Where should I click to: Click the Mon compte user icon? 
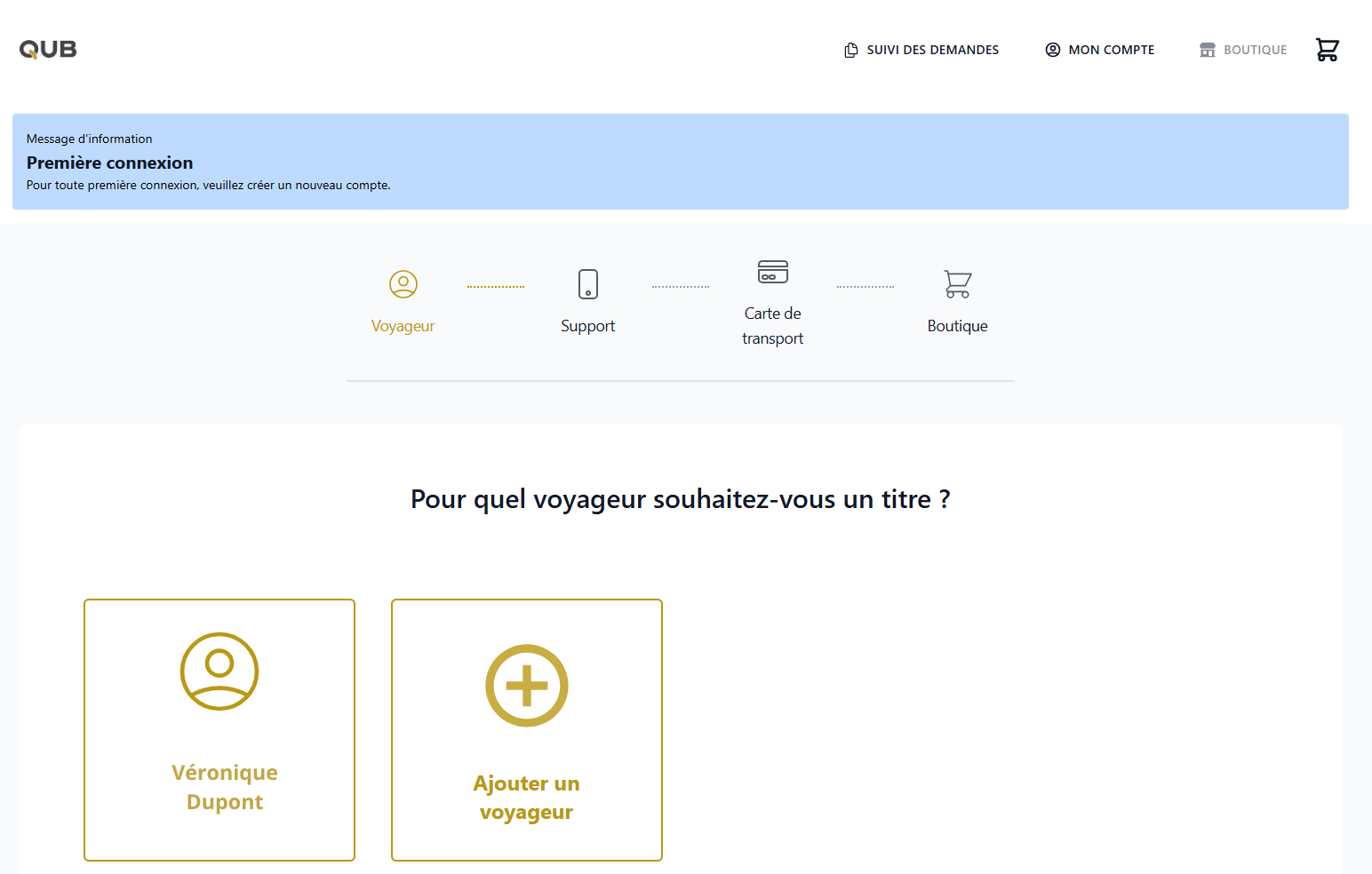1053,50
